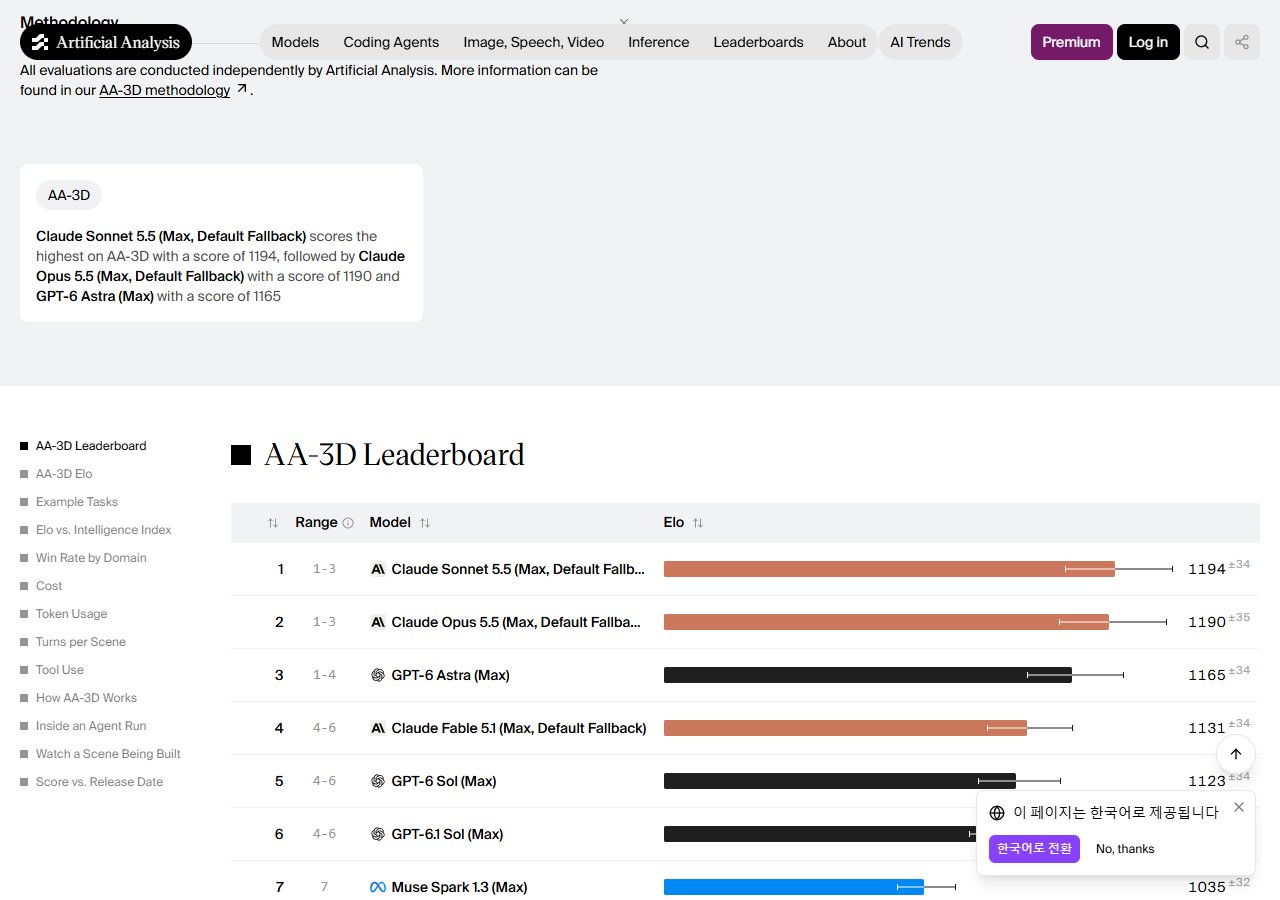Screen dimensions: 1280x900
Task: Dismiss language popup with No, thanks
Action: pos(1125,849)
